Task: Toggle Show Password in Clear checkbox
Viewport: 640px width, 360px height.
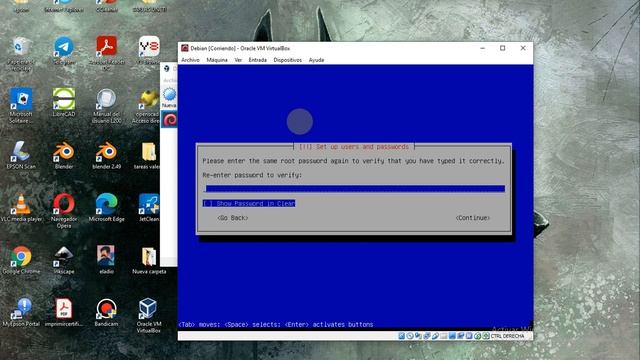Action: click(249, 203)
